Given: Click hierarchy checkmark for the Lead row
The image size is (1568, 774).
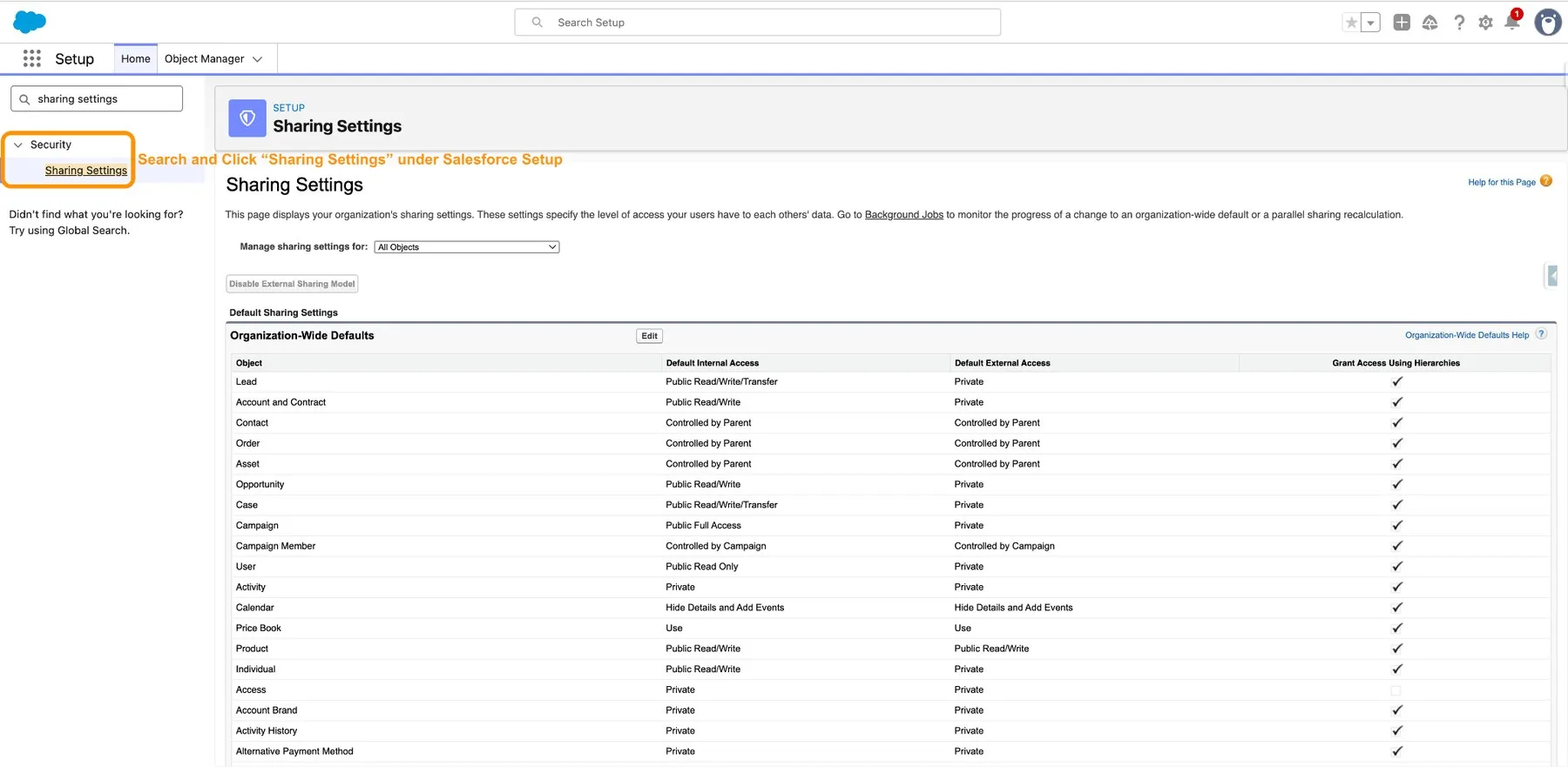Looking at the screenshot, I should 1396,382.
